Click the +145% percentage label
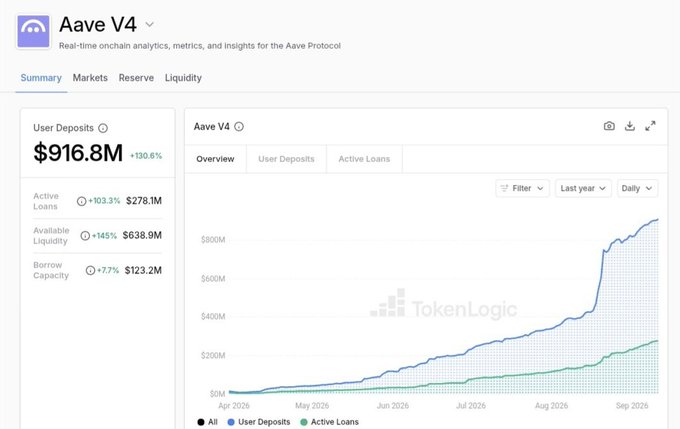This screenshot has width=680, height=429. click(104, 236)
